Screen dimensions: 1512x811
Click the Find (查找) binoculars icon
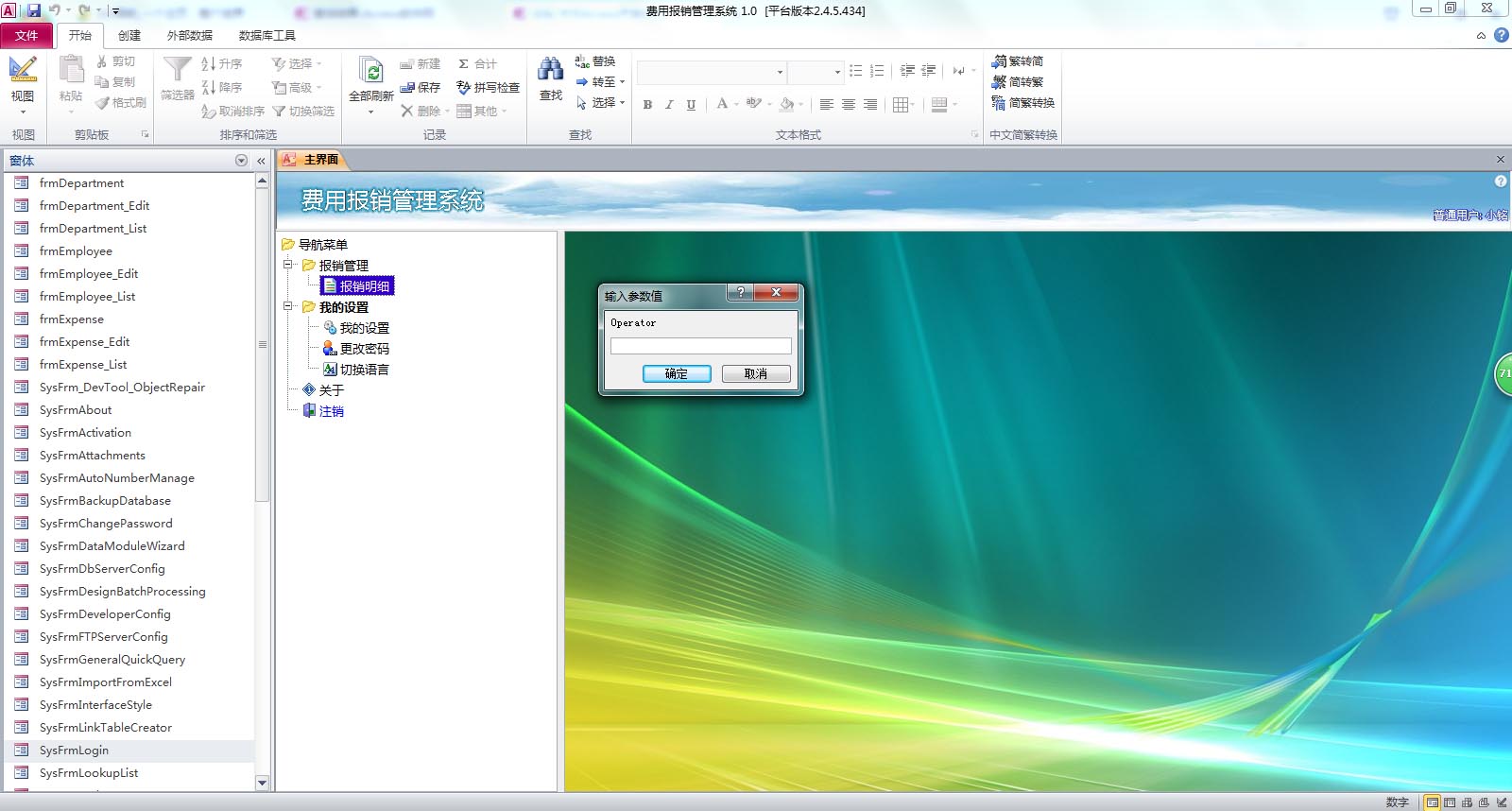click(x=551, y=69)
